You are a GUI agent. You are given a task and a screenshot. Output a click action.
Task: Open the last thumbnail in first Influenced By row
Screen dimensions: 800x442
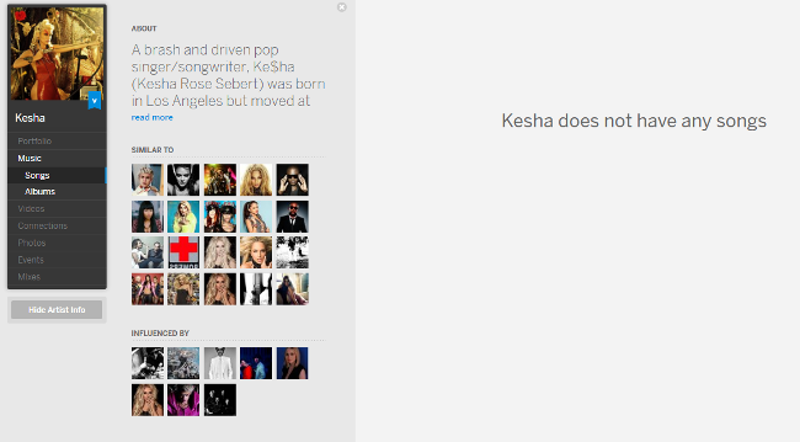(292, 363)
